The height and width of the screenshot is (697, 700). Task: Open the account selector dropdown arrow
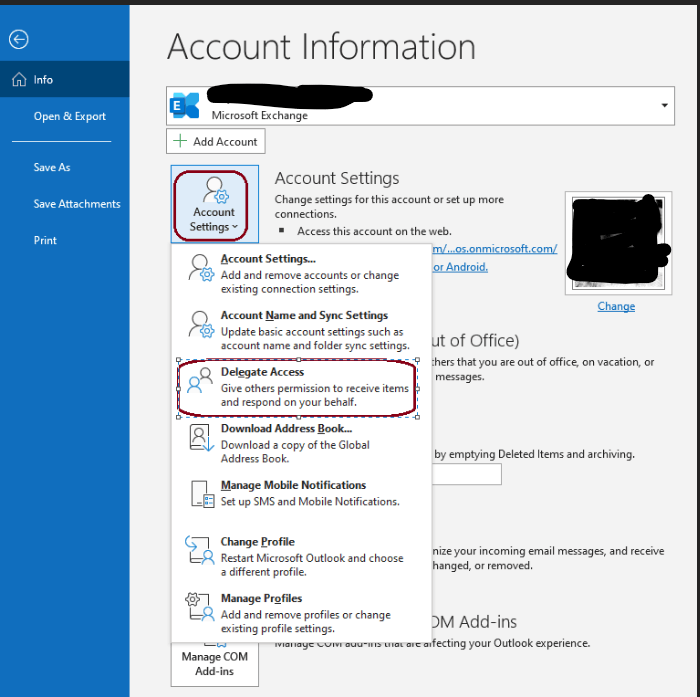tap(664, 105)
